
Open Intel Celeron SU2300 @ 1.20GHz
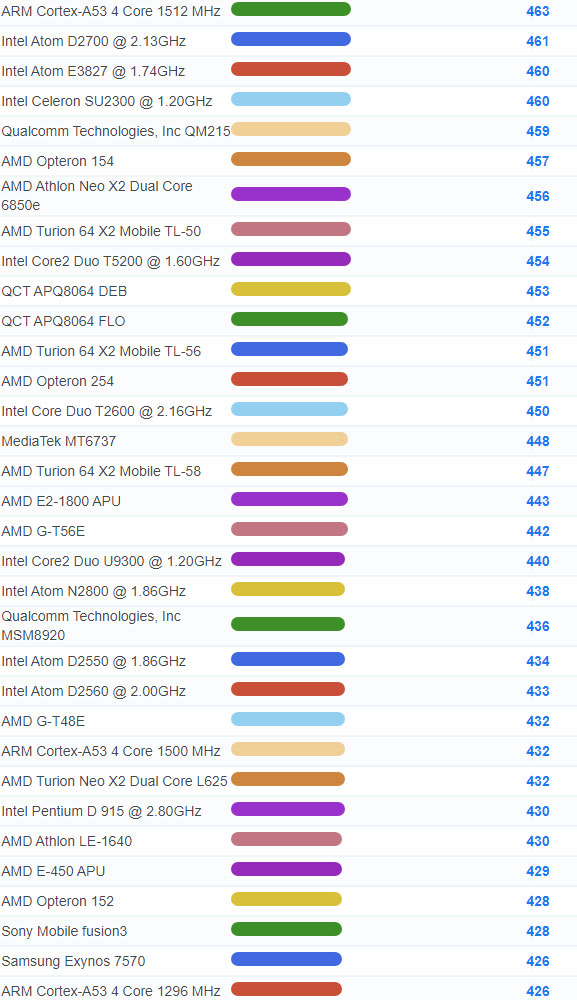click(107, 101)
